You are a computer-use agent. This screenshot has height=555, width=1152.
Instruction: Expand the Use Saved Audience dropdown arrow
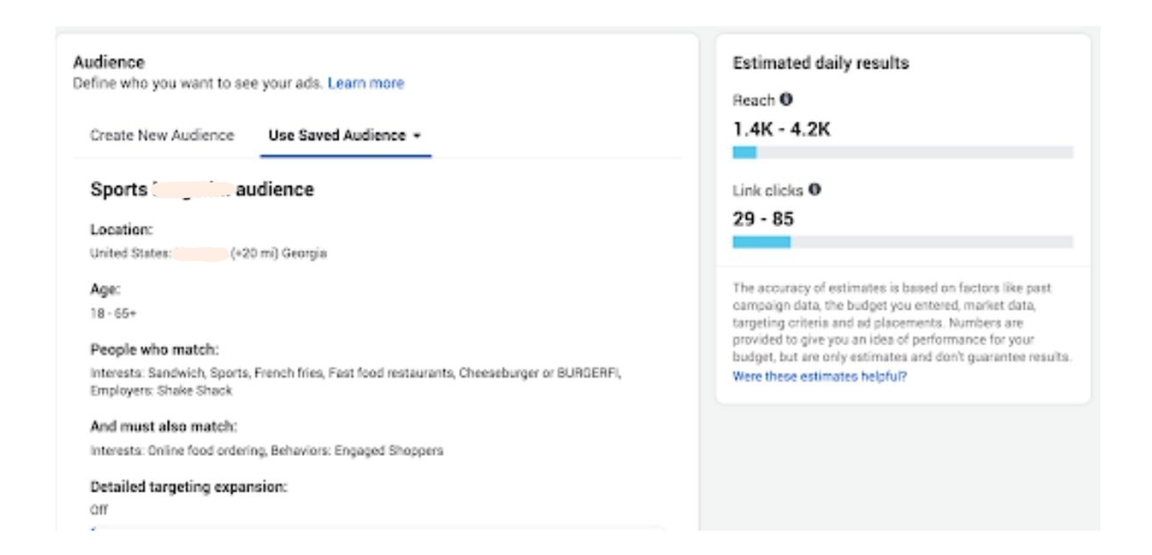(415, 136)
